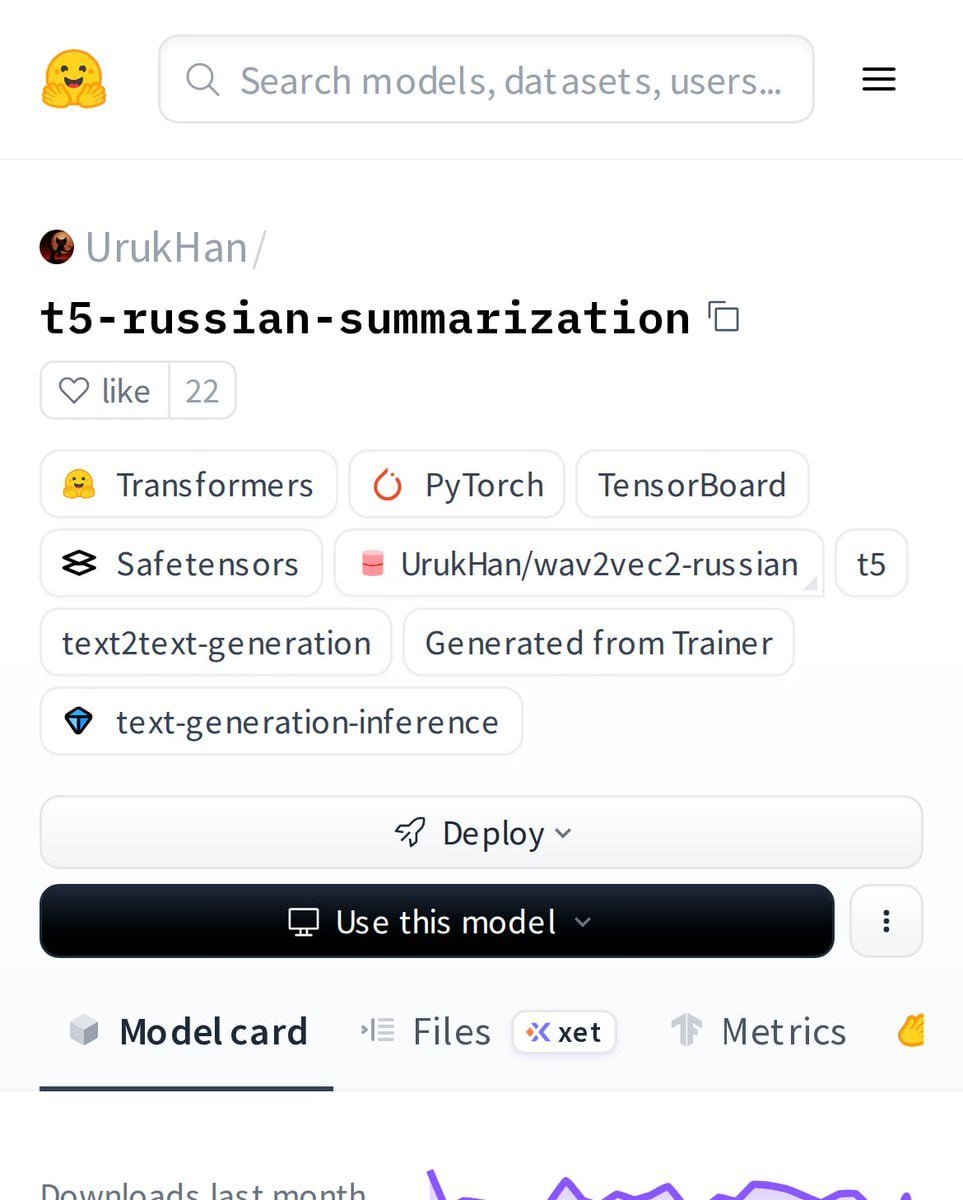Viewport: 963px width, 1200px height.
Task: Open the hamburger menu
Action: (878, 78)
